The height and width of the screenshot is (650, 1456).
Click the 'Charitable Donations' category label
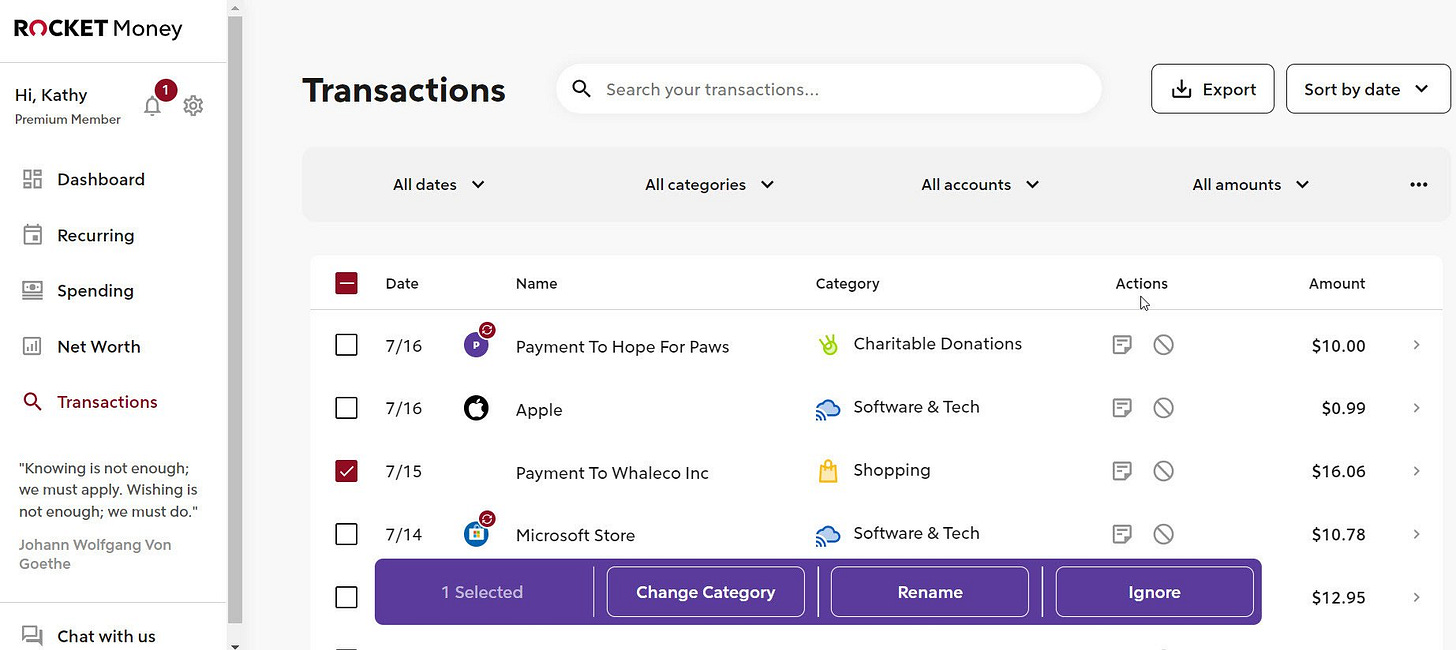click(937, 343)
